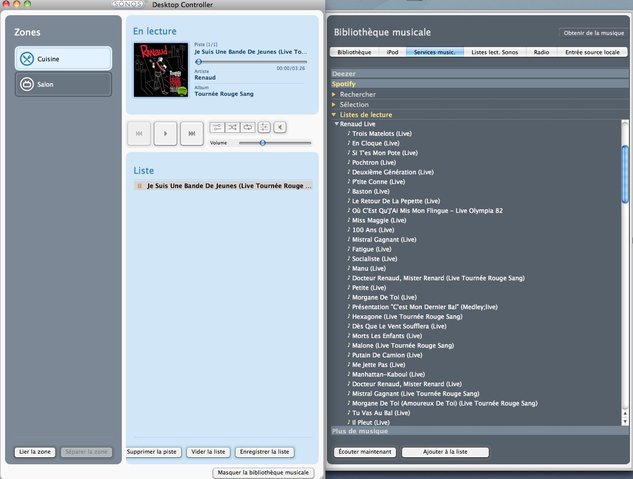
Task: Collapse the Renaud Live playlist triangle
Action: pos(337,124)
